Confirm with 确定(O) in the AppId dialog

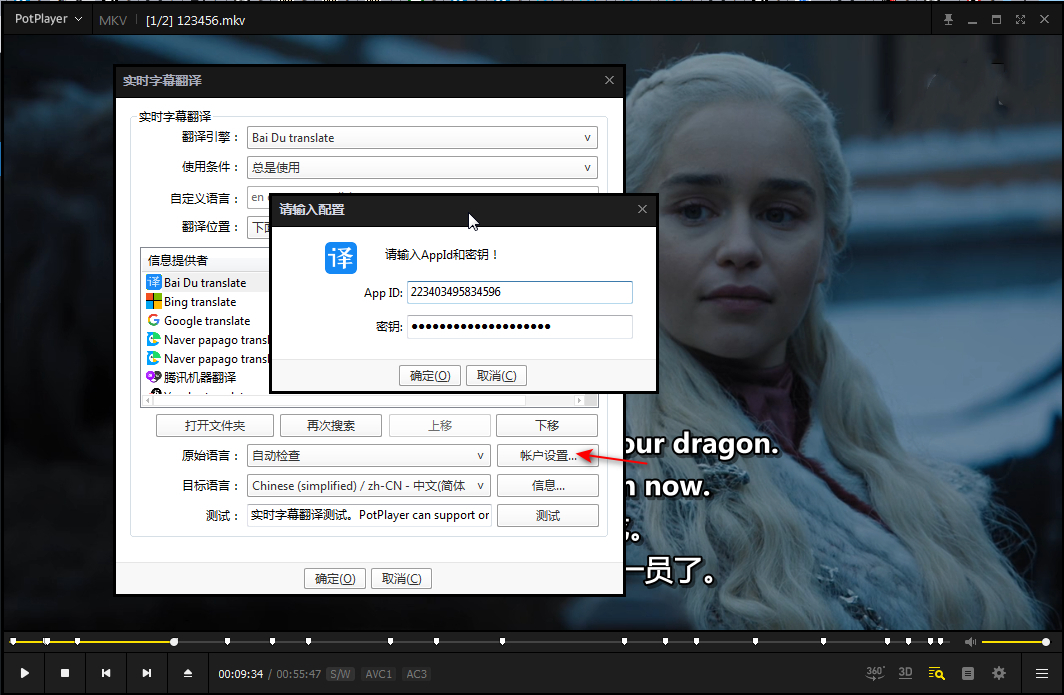[430, 376]
